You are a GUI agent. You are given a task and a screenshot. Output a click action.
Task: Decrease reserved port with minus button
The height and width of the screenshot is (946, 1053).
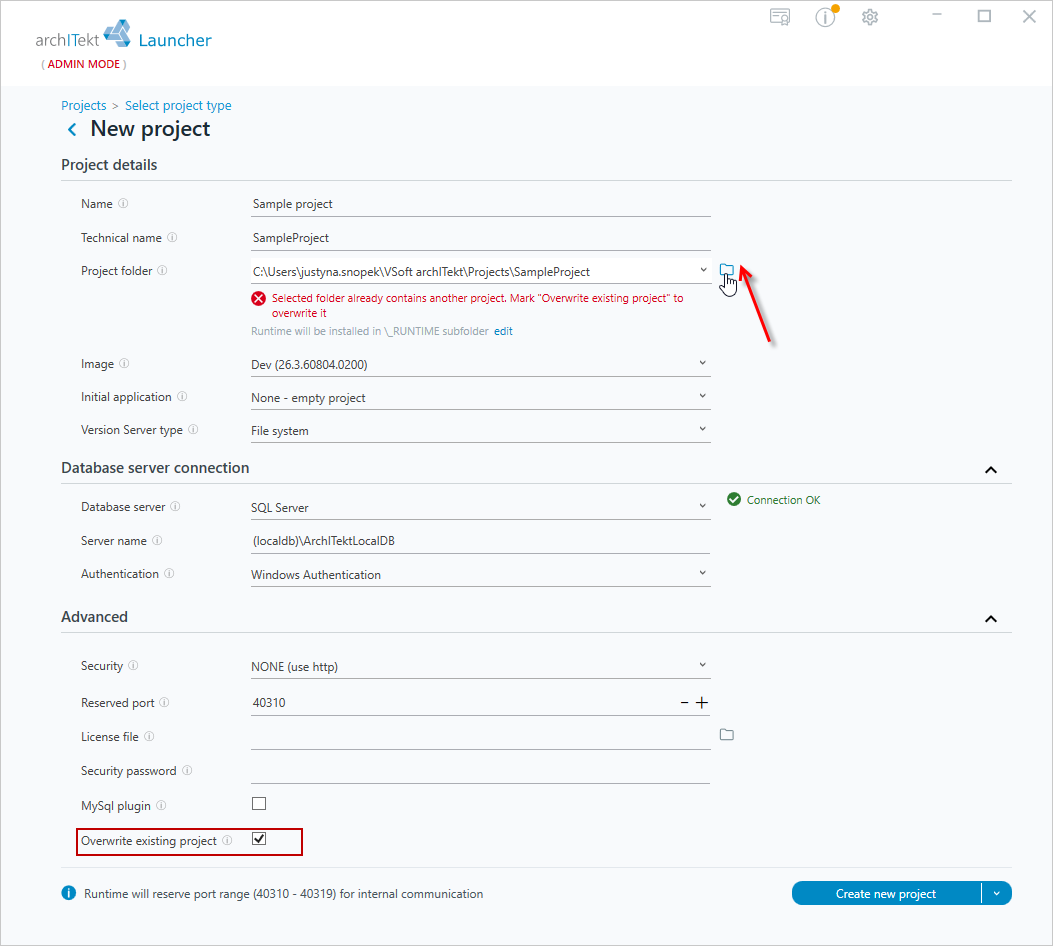point(684,702)
